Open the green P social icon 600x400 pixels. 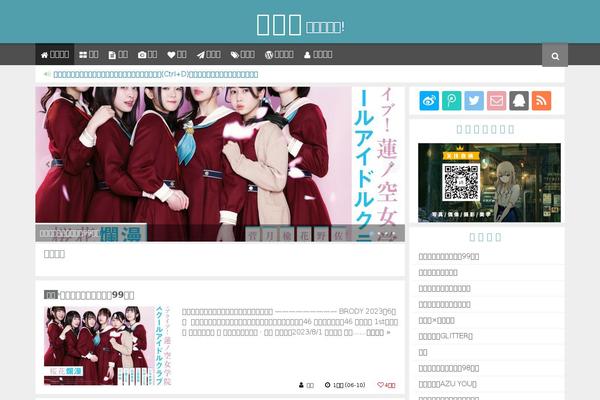coord(452,101)
